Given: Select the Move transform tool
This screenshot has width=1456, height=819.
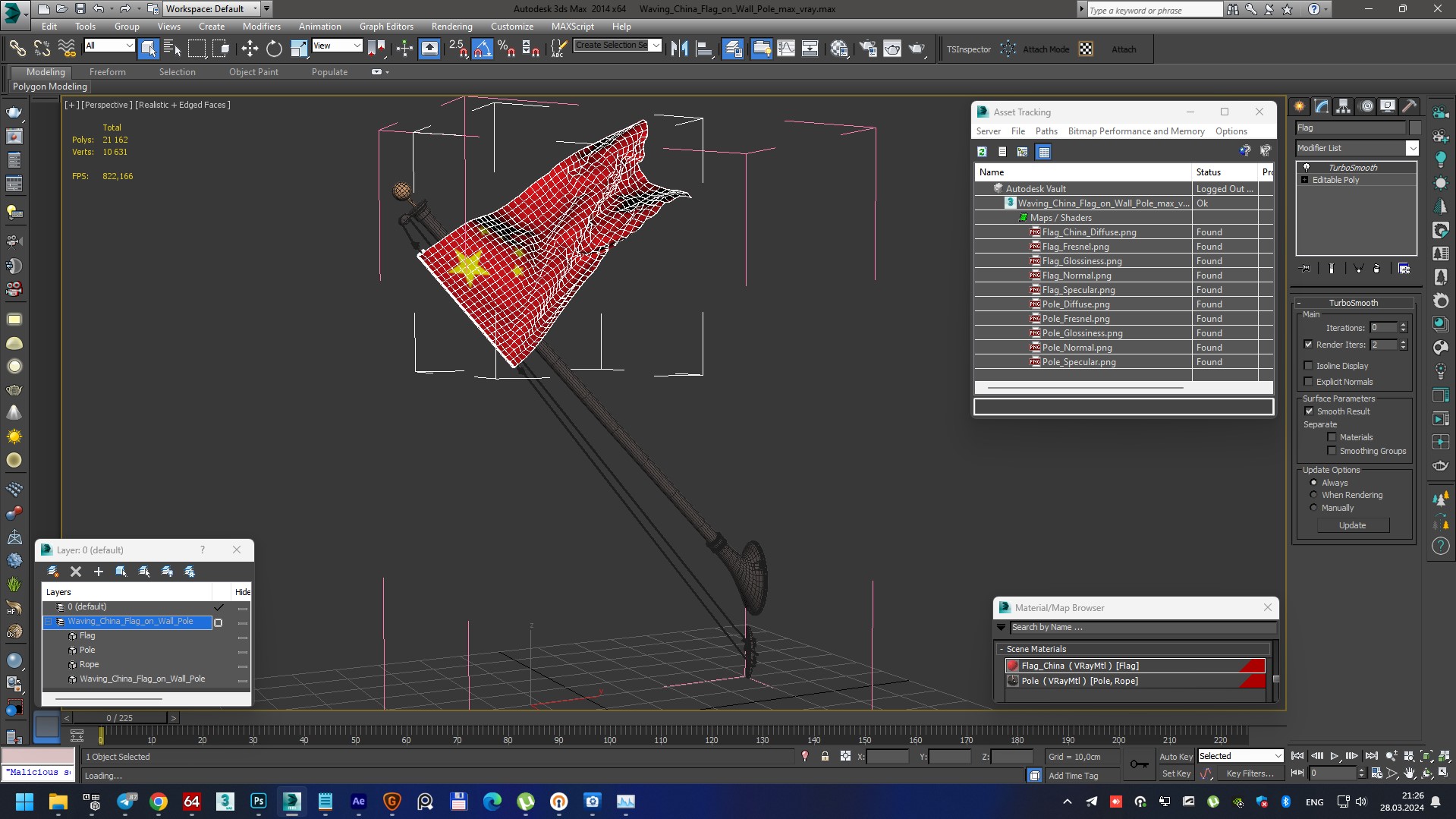Looking at the screenshot, I should pos(250,49).
